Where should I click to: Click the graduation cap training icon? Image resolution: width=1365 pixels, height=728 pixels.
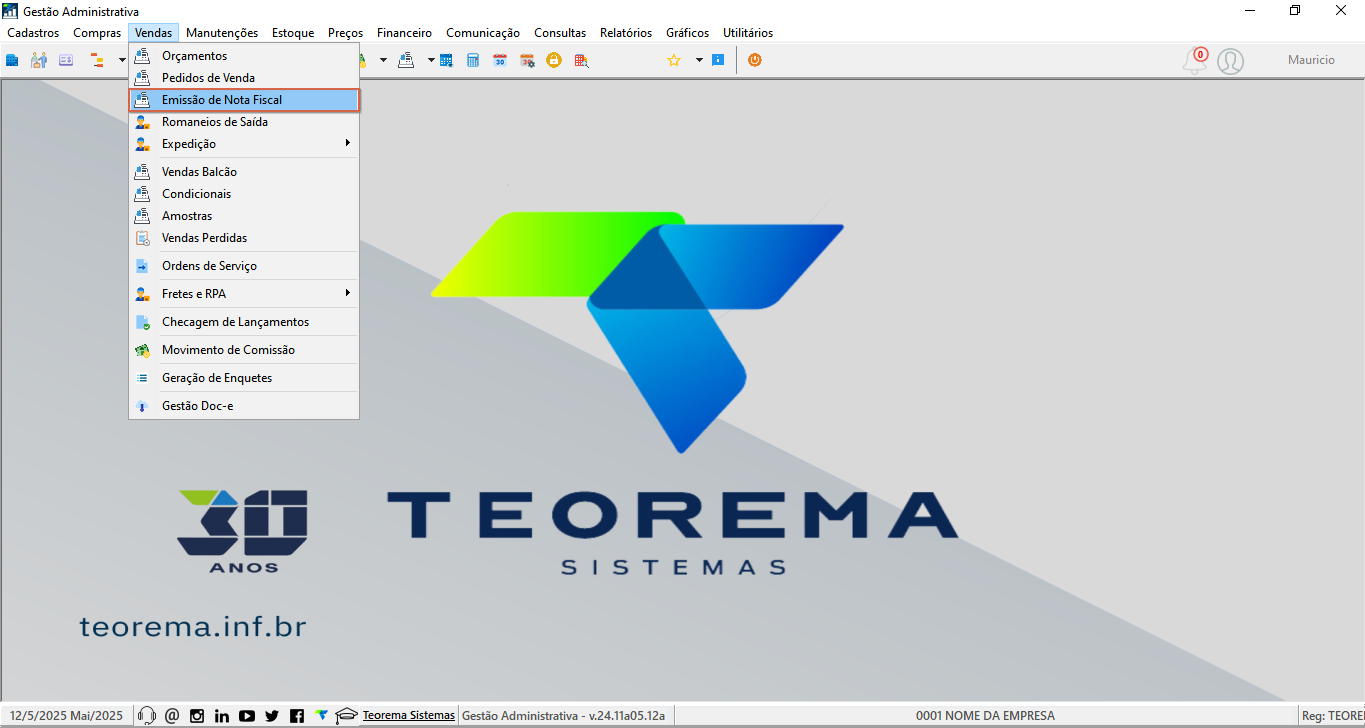pyautogui.click(x=346, y=715)
